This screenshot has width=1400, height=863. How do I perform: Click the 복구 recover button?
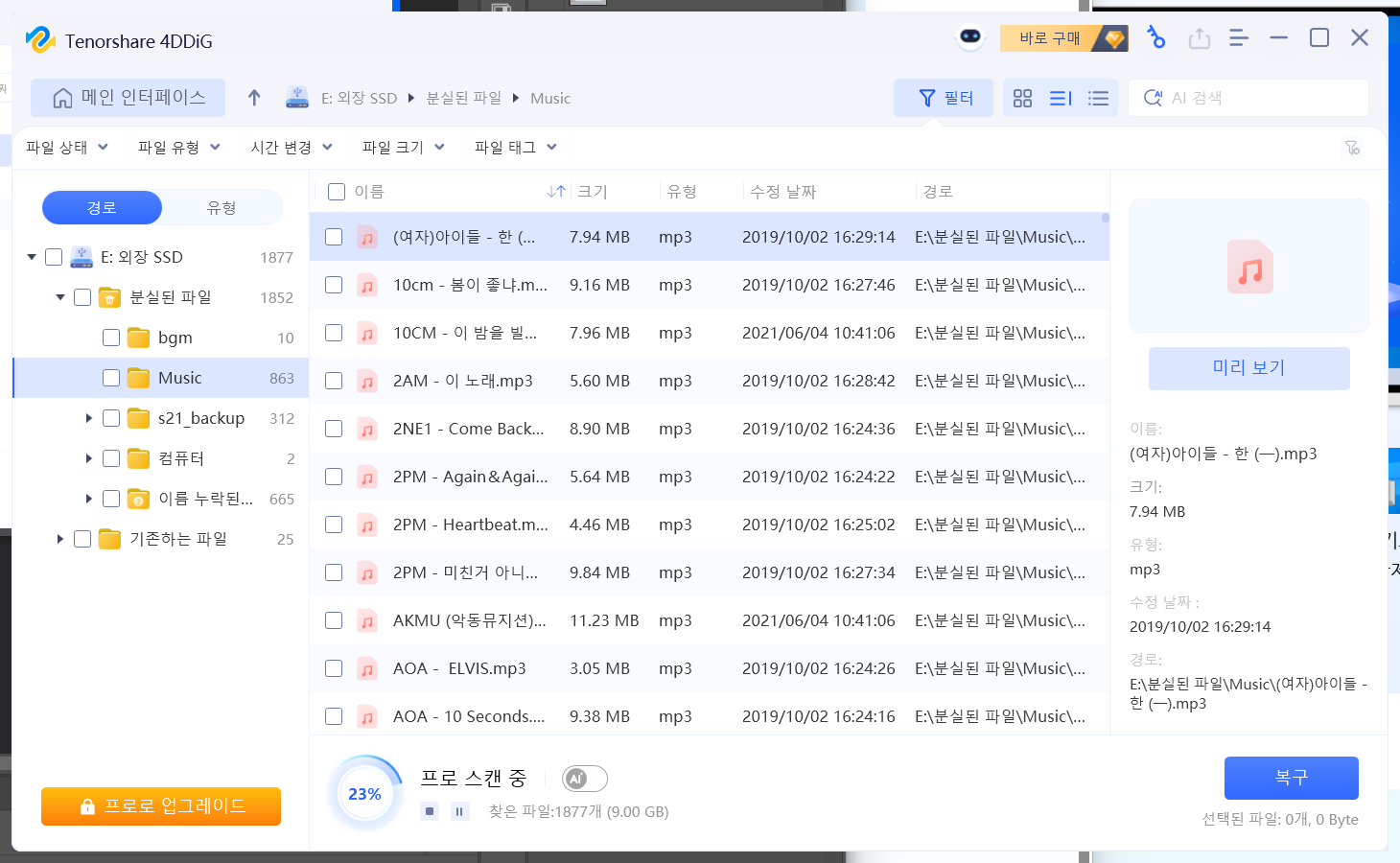click(1292, 778)
